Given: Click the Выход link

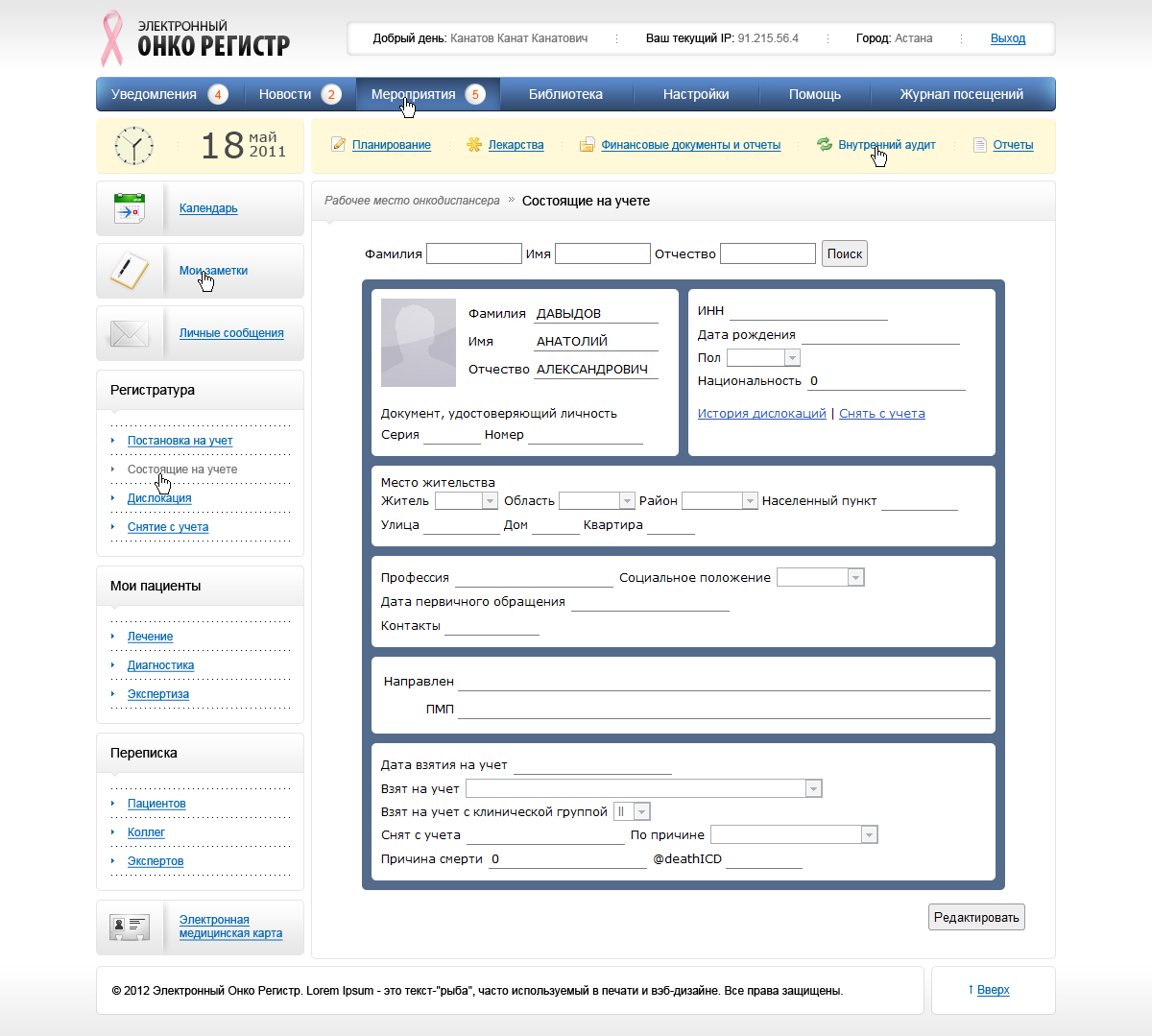Looking at the screenshot, I should click(1008, 38).
